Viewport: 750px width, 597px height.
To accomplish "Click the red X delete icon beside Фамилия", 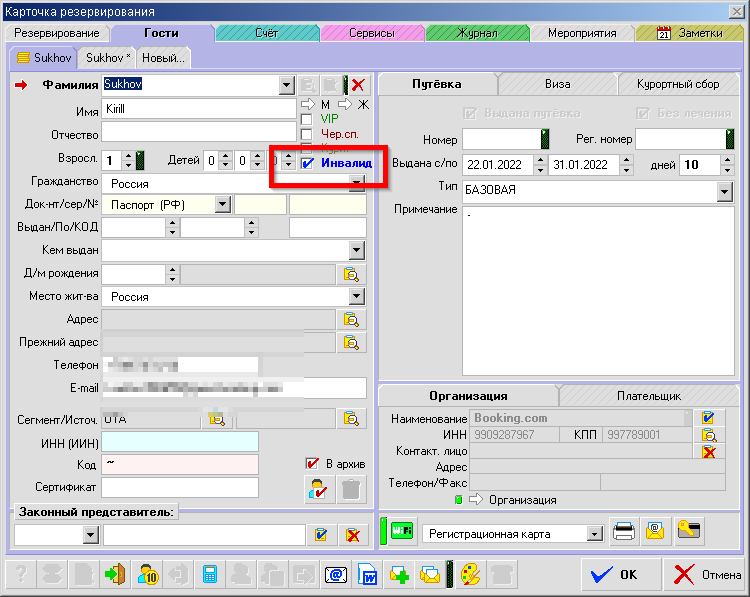I will click(358, 85).
